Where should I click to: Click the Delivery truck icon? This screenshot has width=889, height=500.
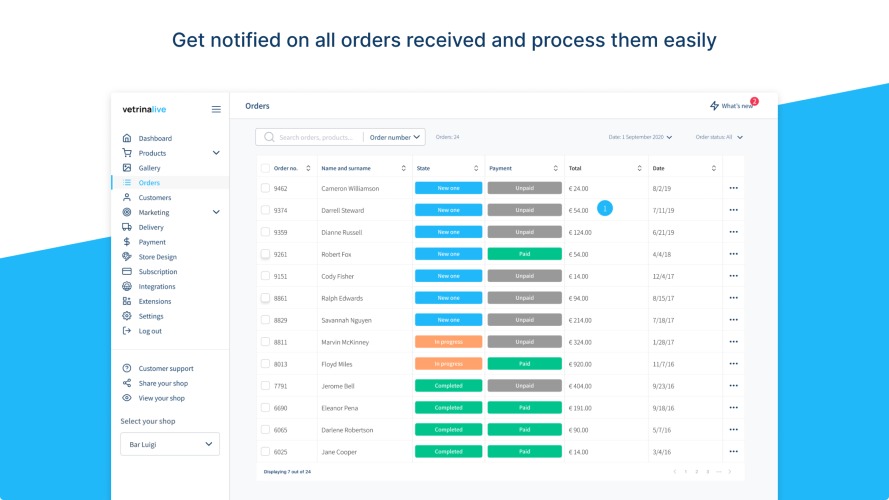[x=127, y=227]
